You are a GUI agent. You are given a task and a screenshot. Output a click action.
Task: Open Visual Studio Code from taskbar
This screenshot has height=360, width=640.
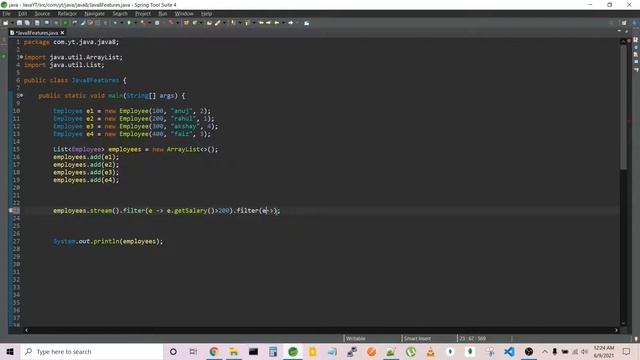509,351
